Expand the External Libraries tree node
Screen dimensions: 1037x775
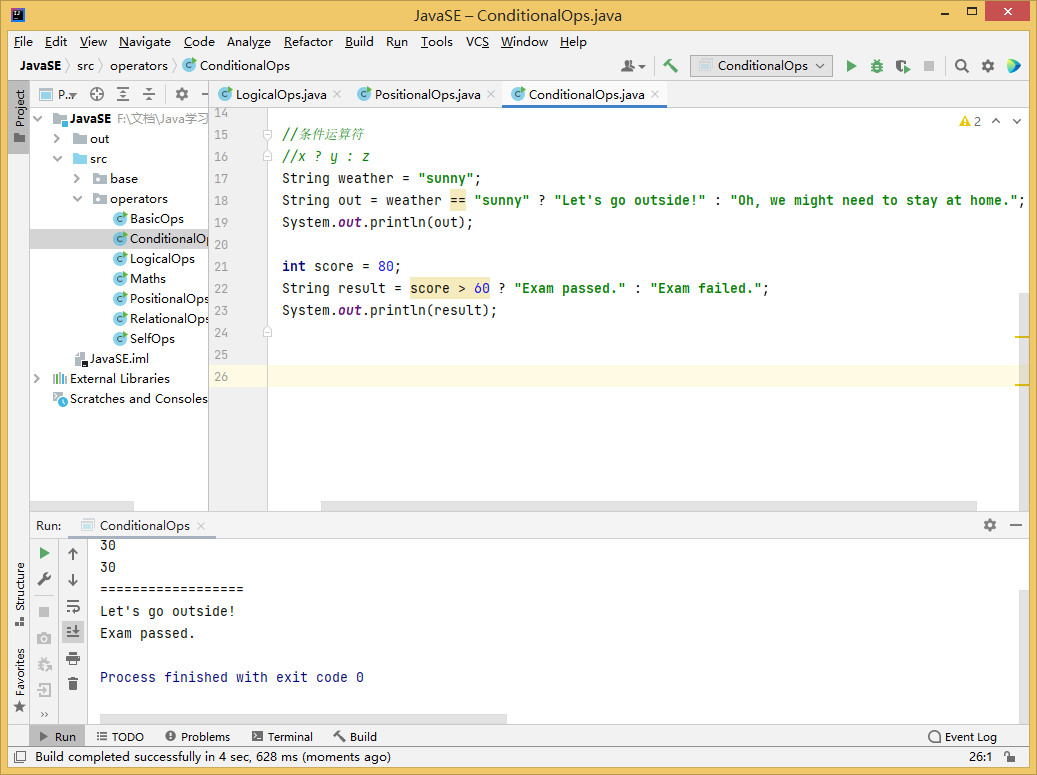pos(37,379)
